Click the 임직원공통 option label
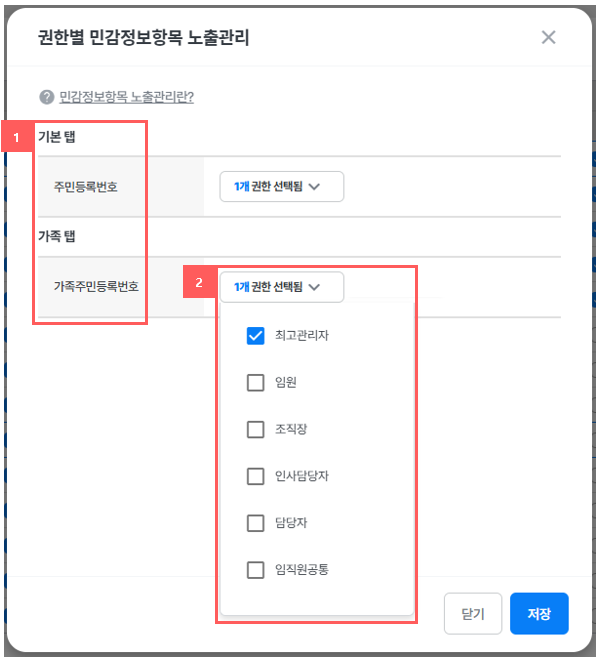The image size is (599, 661). coord(302,570)
